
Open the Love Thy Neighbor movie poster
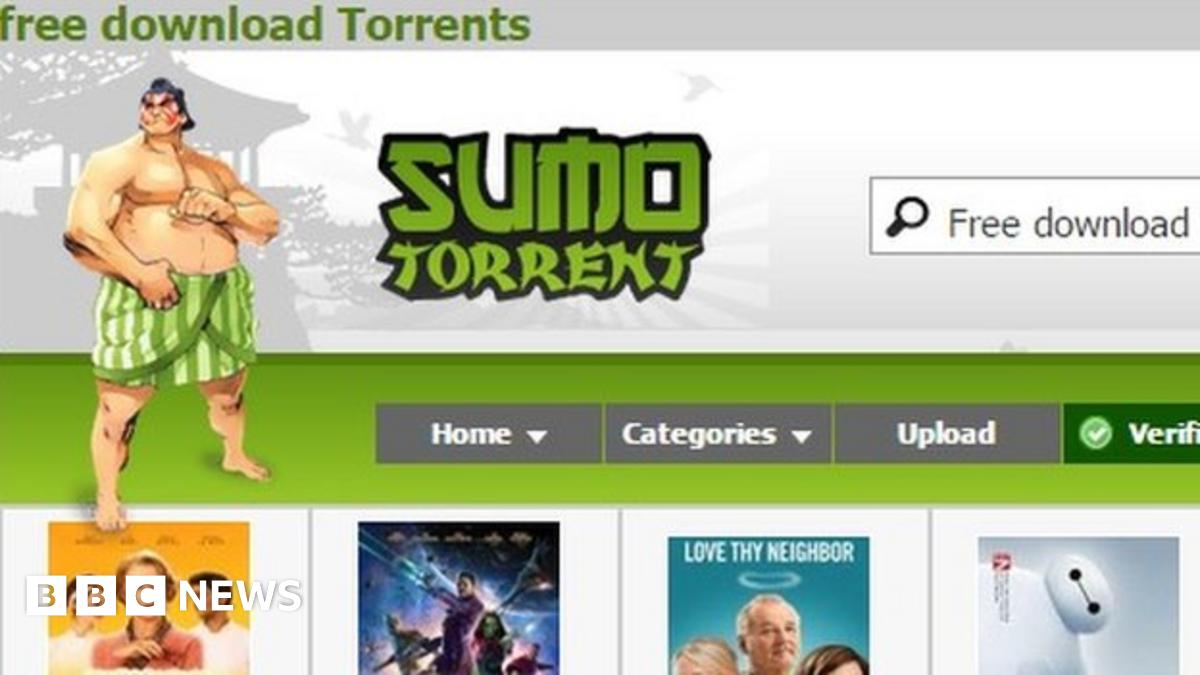pos(768,606)
